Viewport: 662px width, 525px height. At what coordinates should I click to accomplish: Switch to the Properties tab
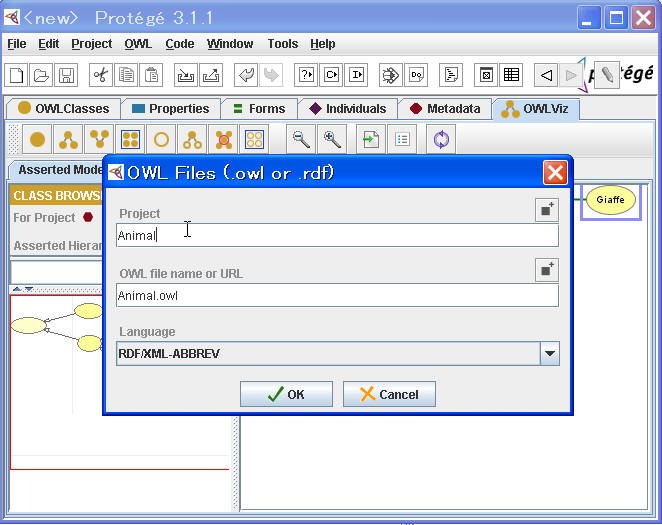click(171, 108)
